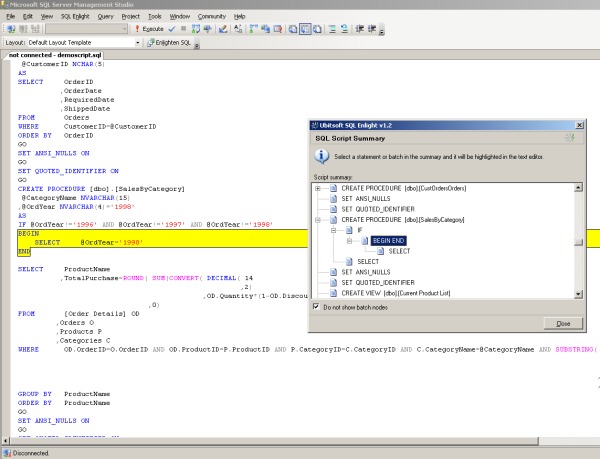Open the Layout template dropdown

137,42
